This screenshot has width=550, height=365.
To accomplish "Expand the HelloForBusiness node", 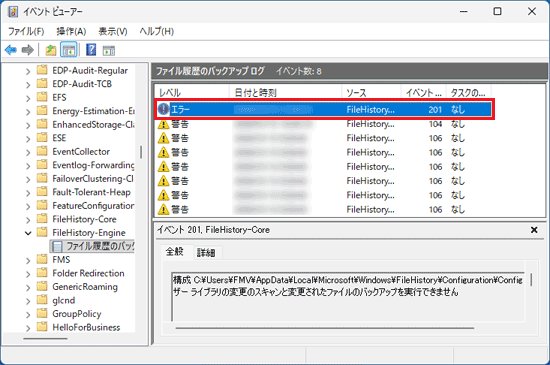I will tap(28, 328).
